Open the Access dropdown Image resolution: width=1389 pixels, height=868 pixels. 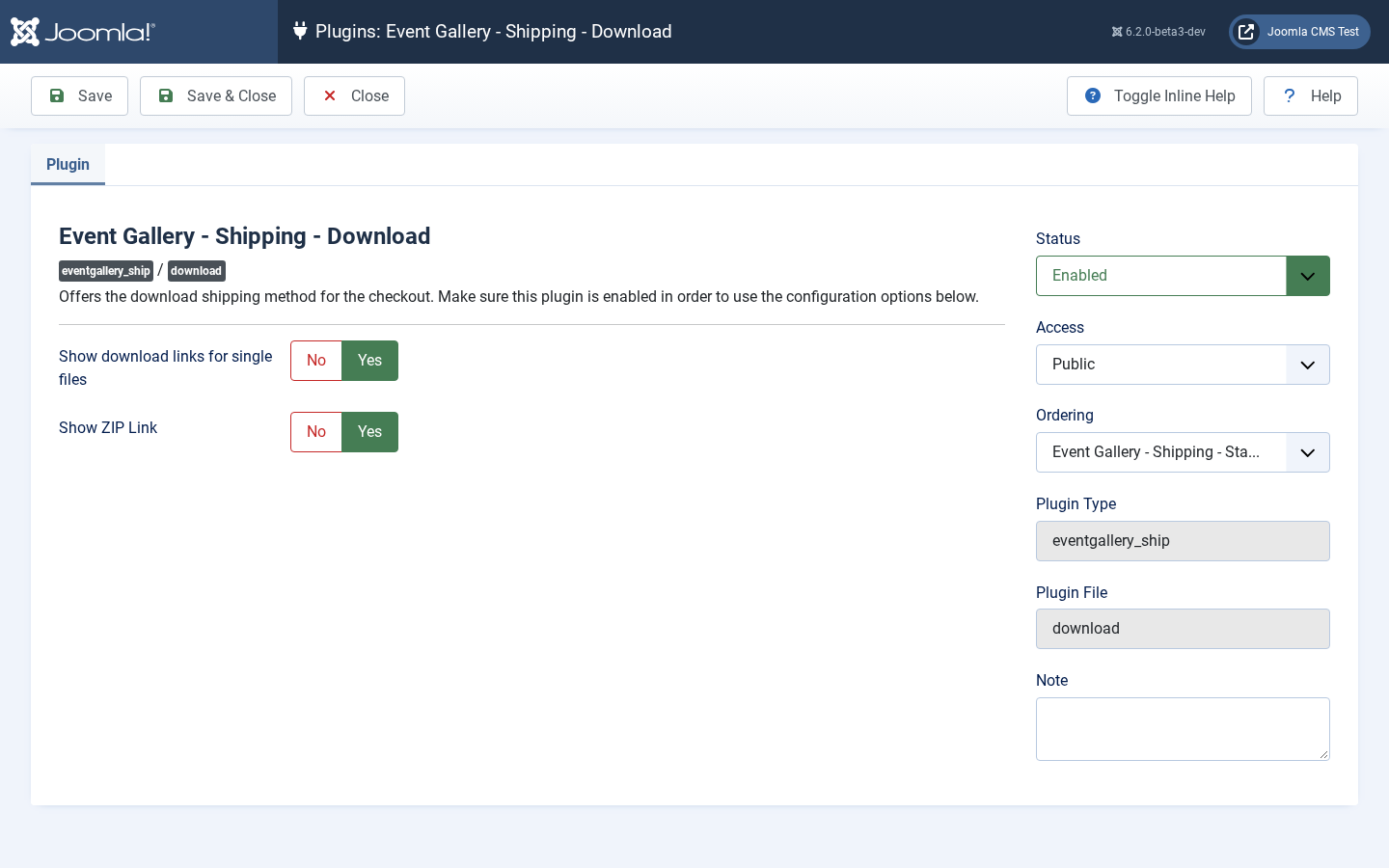coord(1183,365)
